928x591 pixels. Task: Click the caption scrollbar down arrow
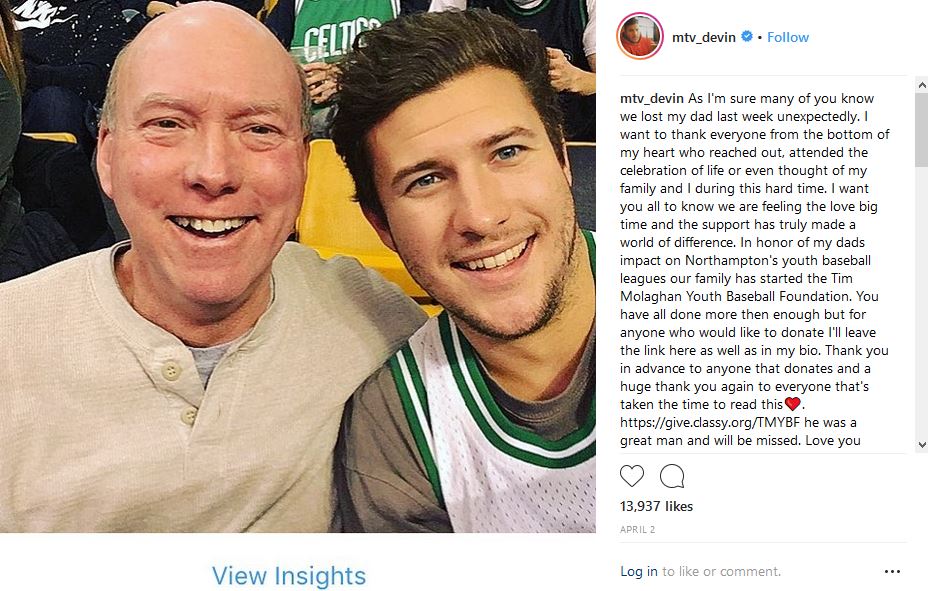pos(921,445)
